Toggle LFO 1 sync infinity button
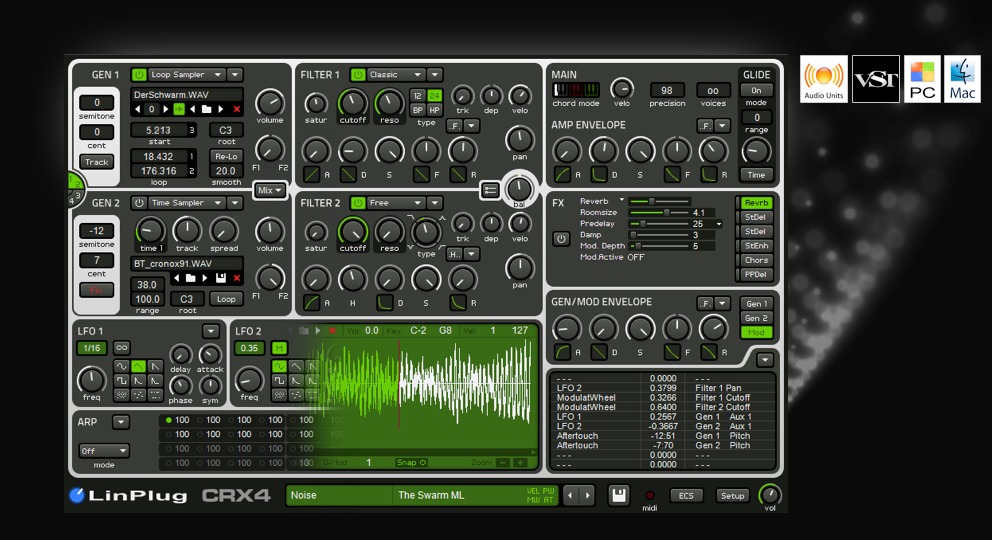The image size is (992, 540). point(121,348)
